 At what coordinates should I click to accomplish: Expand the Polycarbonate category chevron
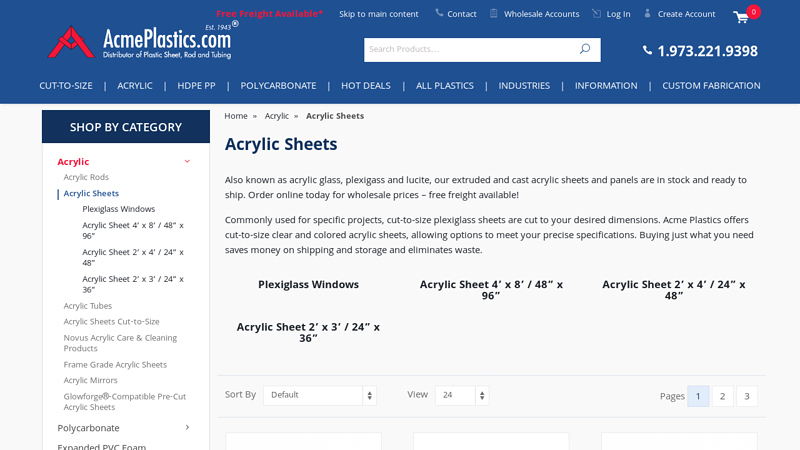coord(187,428)
